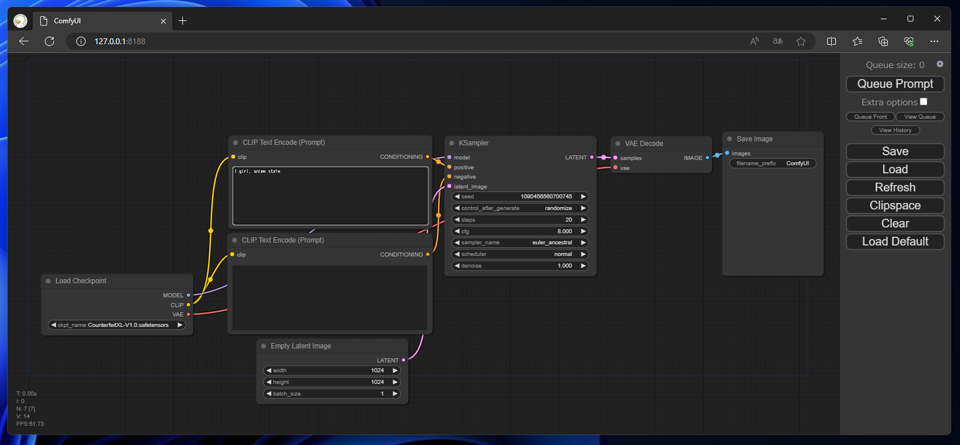This screenshot has width=960, height=445.
Task: Click the filename_prefix ComfyUI field
Action: coord(773,163)
